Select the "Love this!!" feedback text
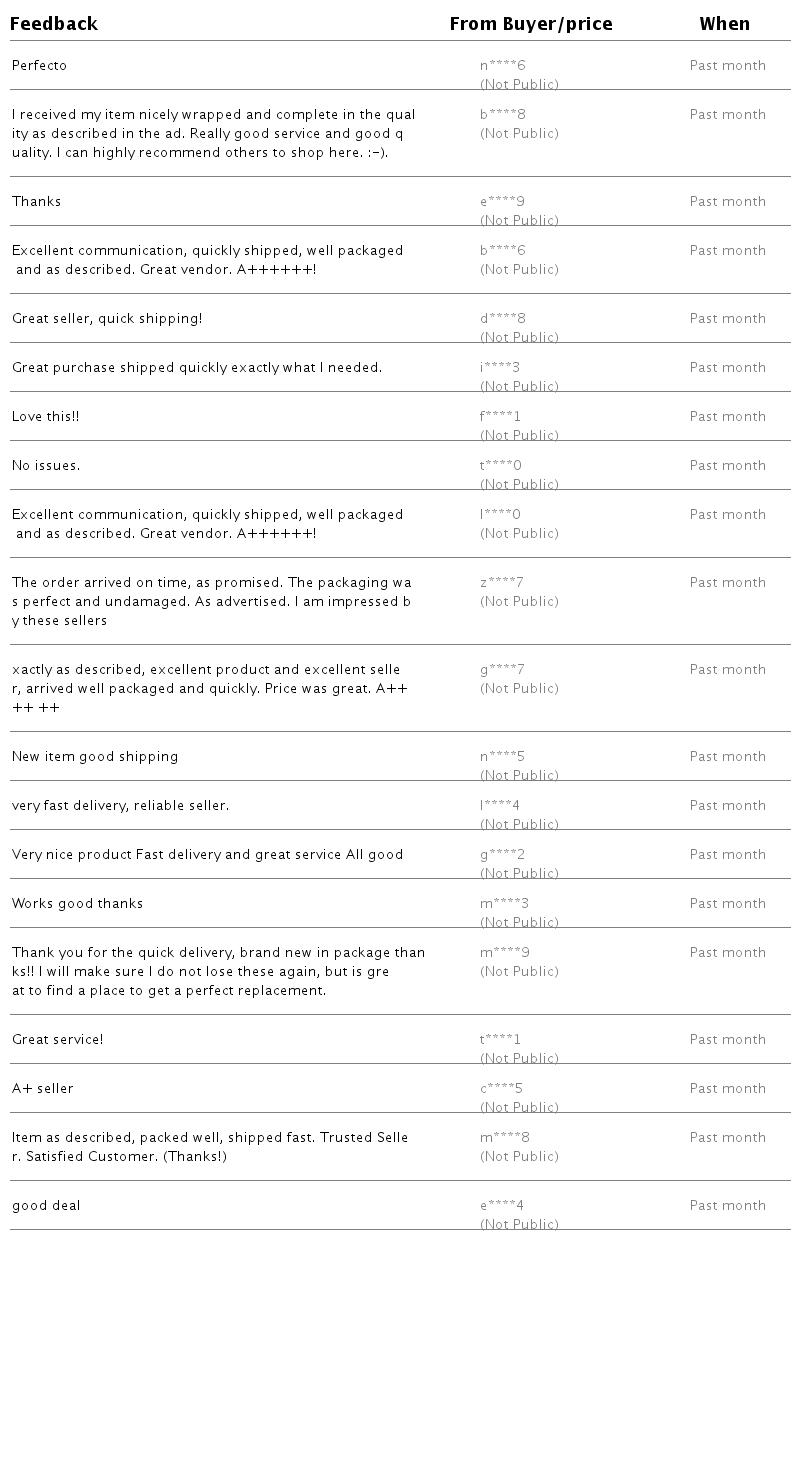800x1480 pixels. [45, 417]
